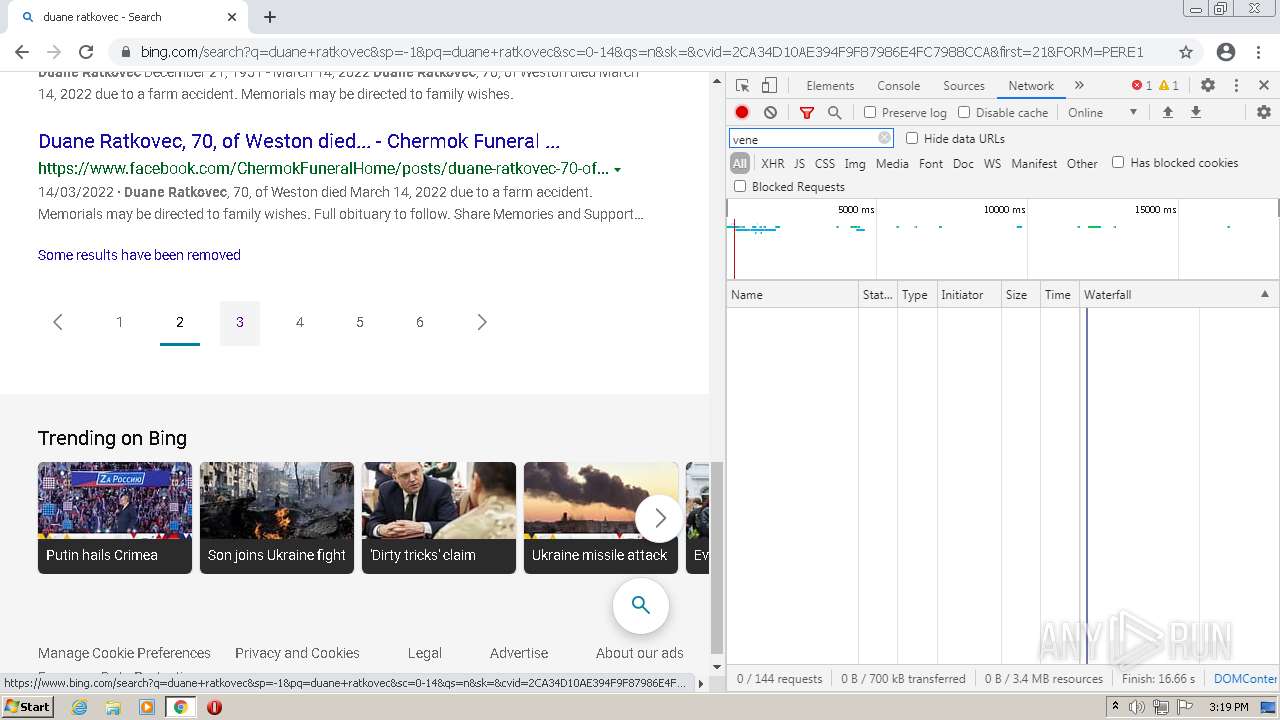
Task: Click the address bar URL
Action: click(x=640, y=52)
